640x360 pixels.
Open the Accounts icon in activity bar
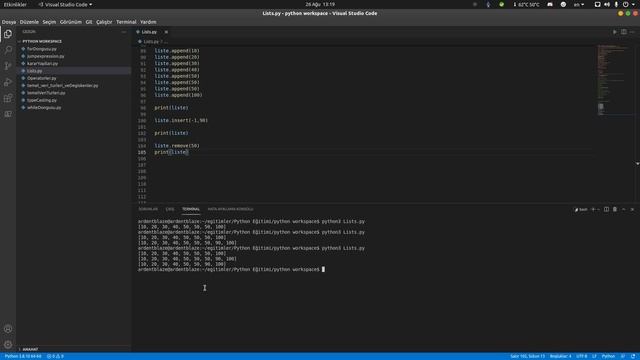(8, 329)
